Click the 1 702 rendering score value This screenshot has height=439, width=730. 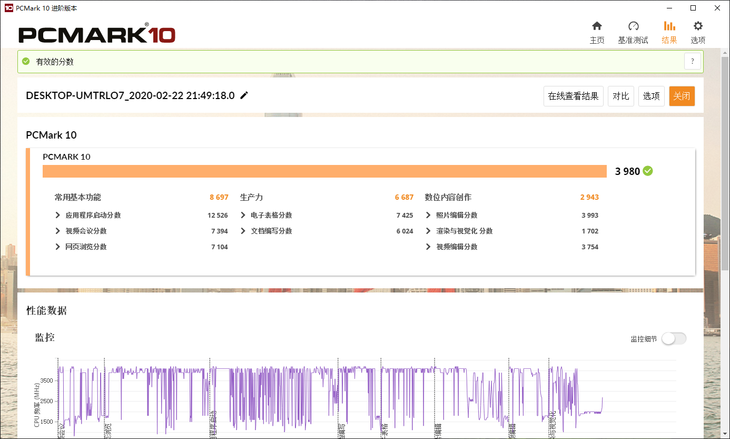[590, 231]
